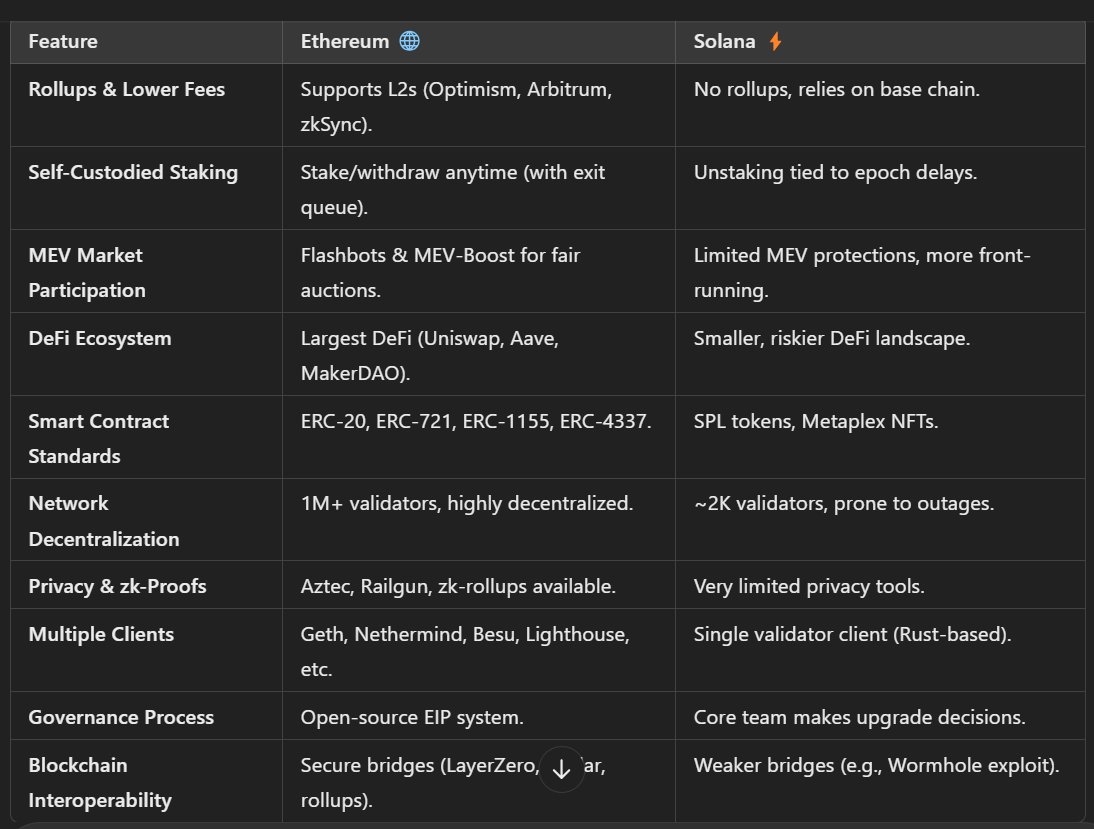Click the 'Governance Process' row label
The width and height of the screenshot is (1094, 829).
coord(121,717)
